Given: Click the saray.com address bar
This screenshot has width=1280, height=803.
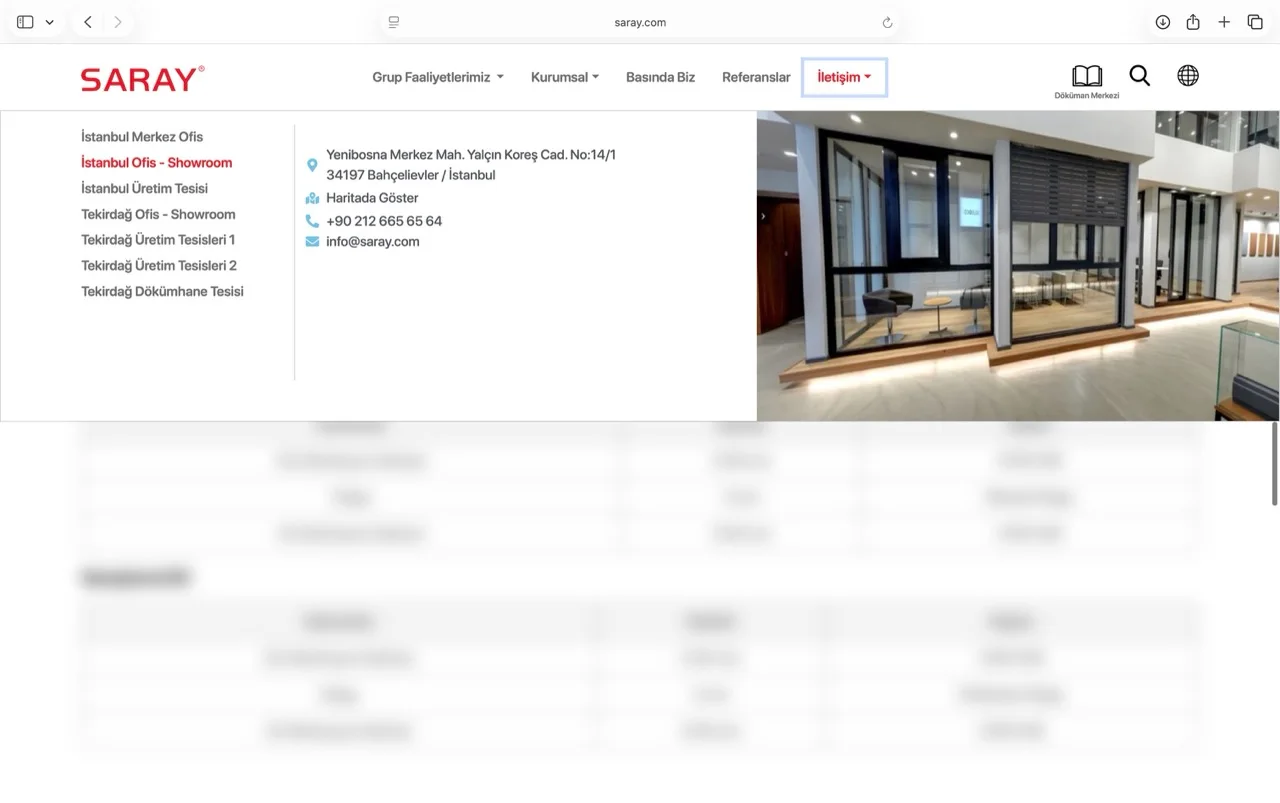Looking at the screenshot, I should point(640,22).
